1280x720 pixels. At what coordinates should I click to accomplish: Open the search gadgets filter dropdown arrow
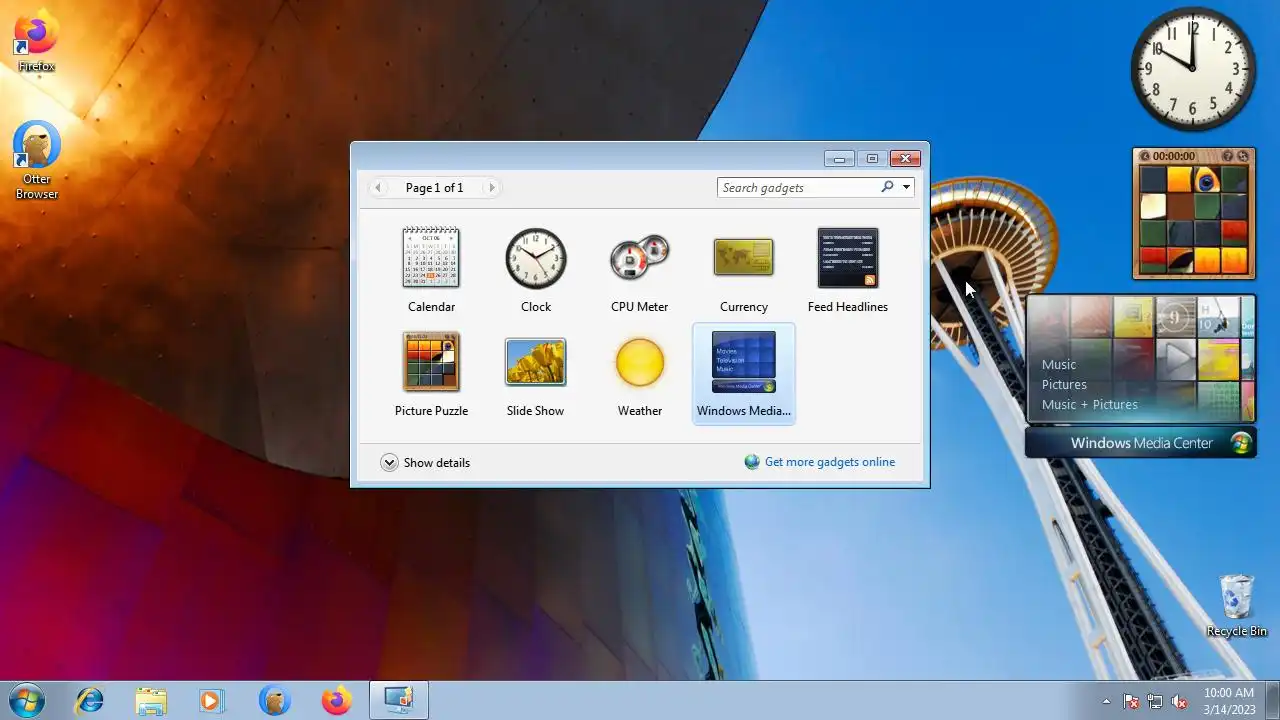click(906, 187)
